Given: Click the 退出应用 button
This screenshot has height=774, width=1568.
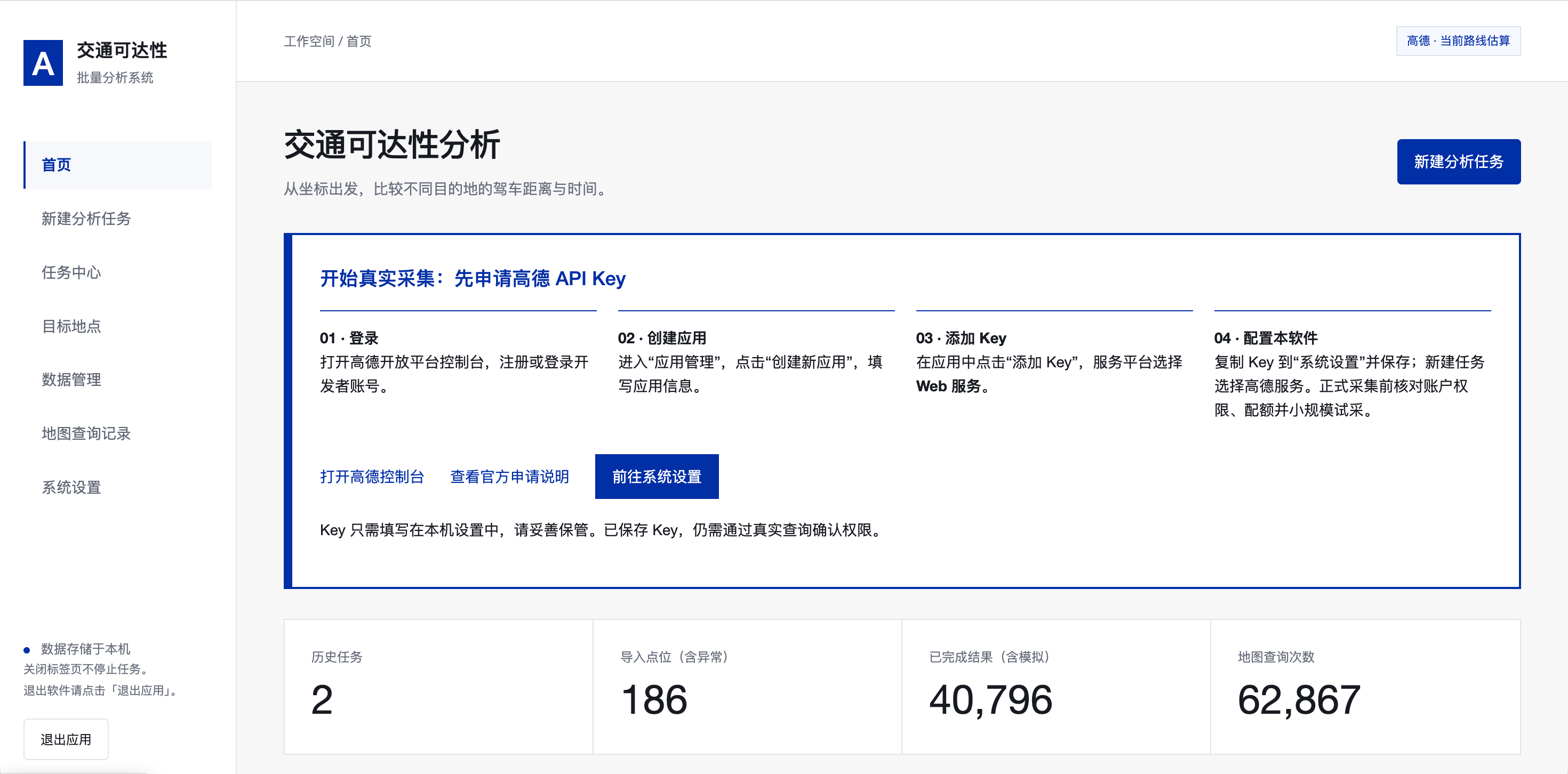Looking at the screenshot, I should [66, 739].
